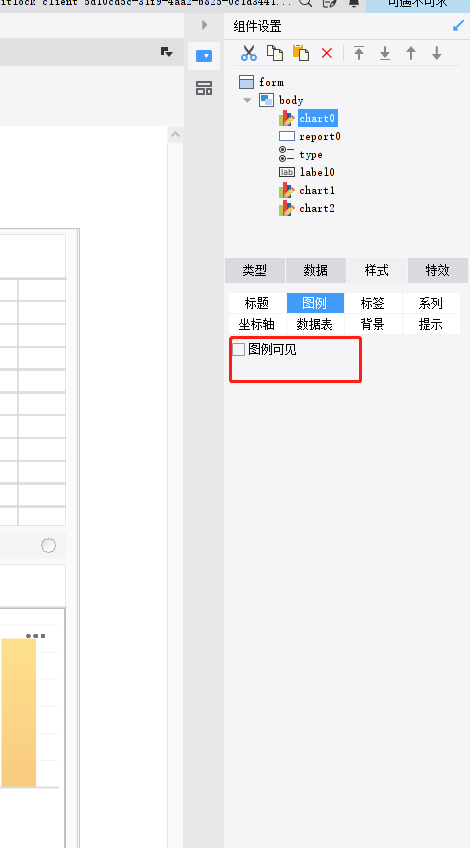This screenshot has width=470, height=848.
Task: Move component down one level
Action: (x=436, y=53)
